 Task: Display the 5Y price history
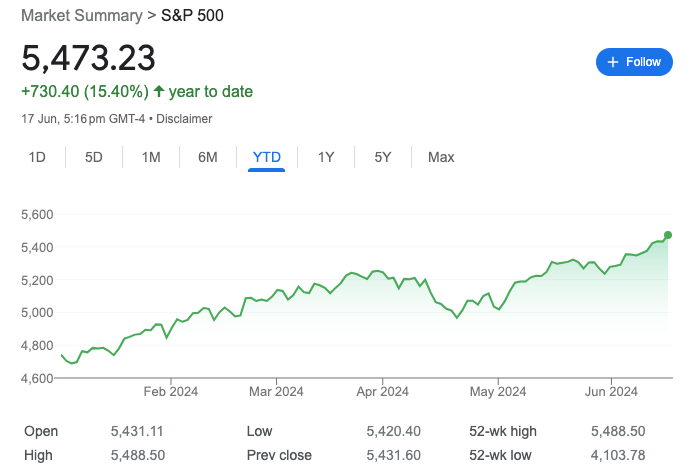(x=383, y=157)
